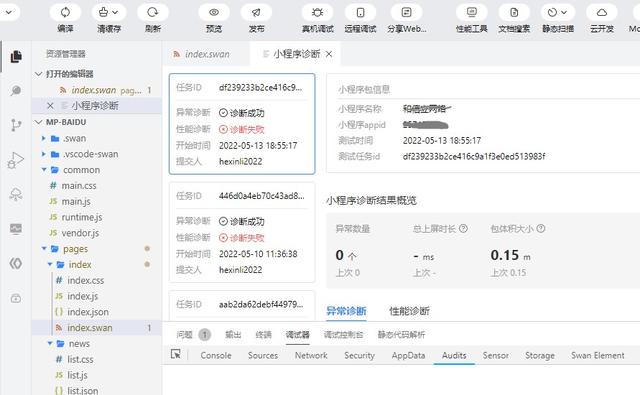Open the 调试控制台 debug console tab
640x395 pixels.
pos(343,335)
